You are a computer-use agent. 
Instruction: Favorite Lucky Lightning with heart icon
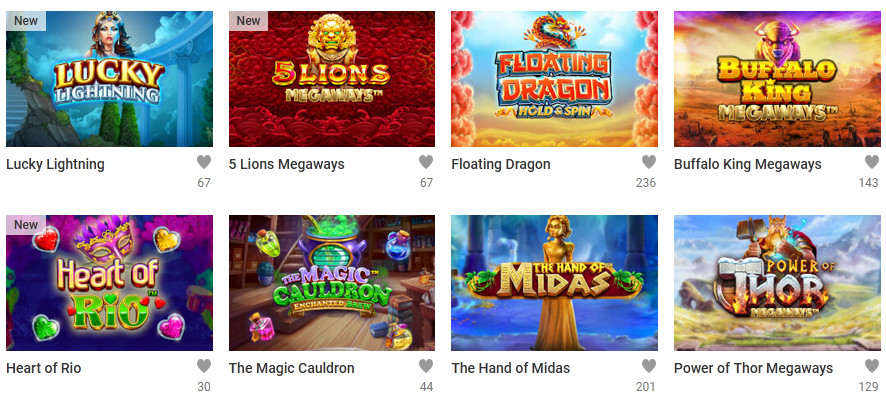tap(204, 162)
